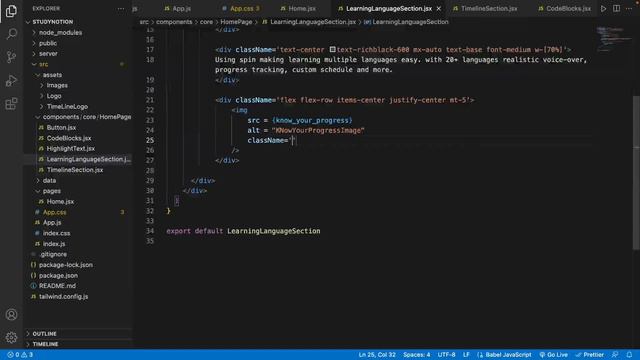640x360 pixels.
Task: Click the richblack-600 color swatch
Action: (x=333, y=49)
